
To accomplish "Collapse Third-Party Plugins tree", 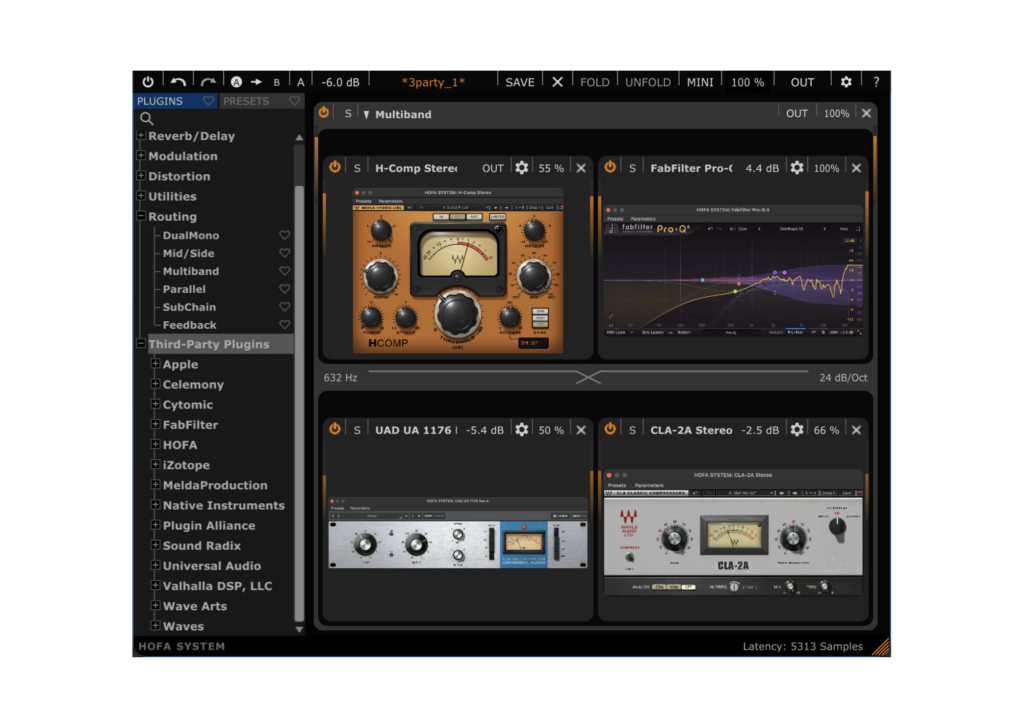I will point(141,343).
